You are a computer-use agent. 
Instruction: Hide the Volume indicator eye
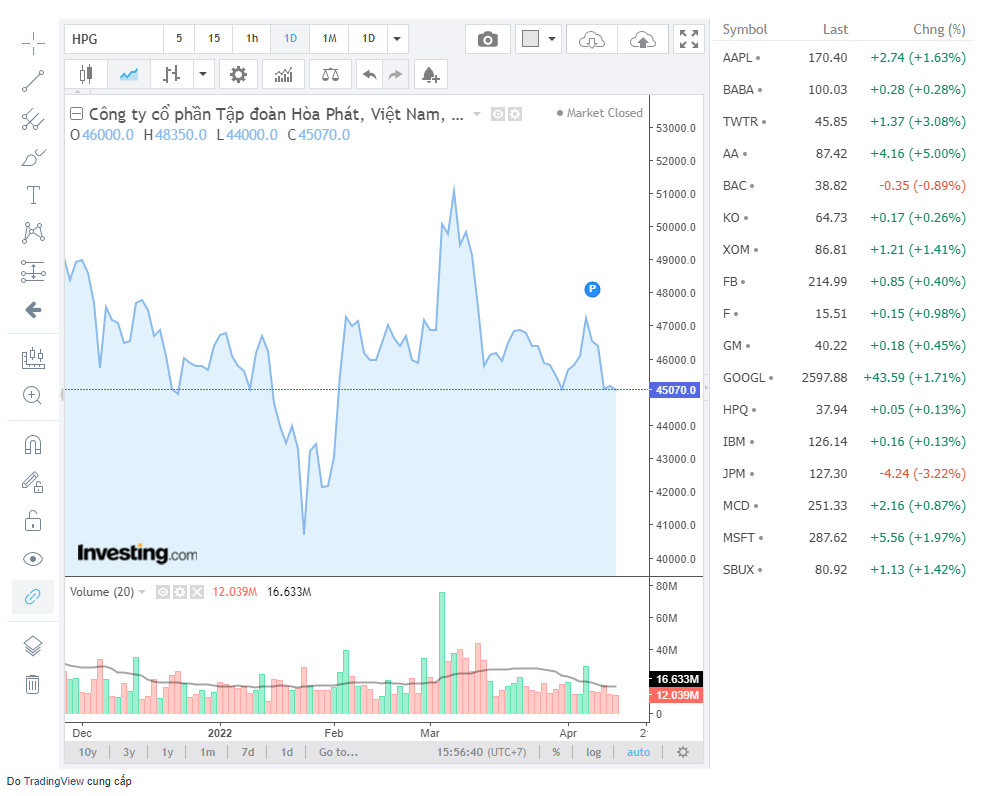click(x=163, y=592)
